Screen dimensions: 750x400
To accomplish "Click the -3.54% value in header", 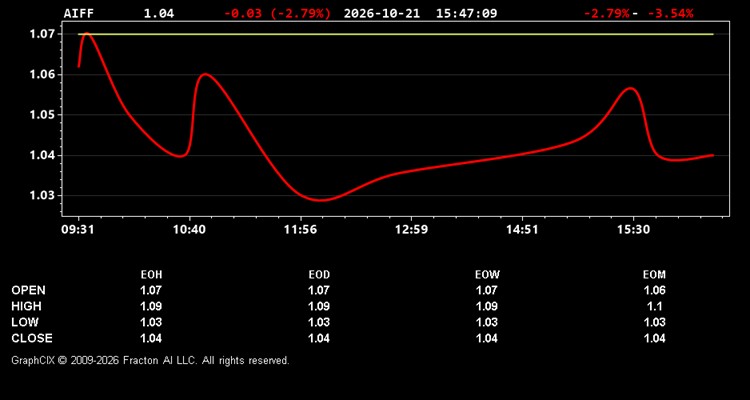I will coord(670,13).
